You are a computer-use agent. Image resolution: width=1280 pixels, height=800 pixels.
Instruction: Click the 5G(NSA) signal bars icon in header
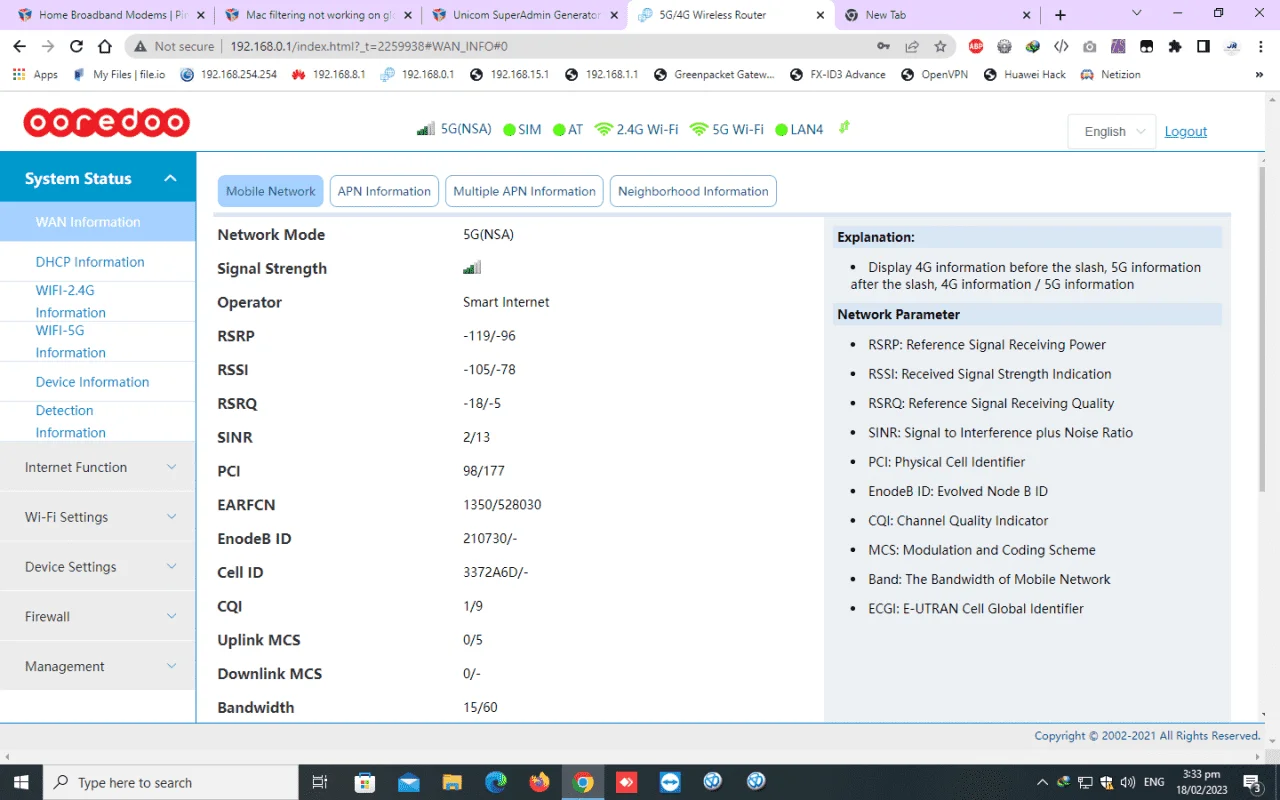click(426, 129)
